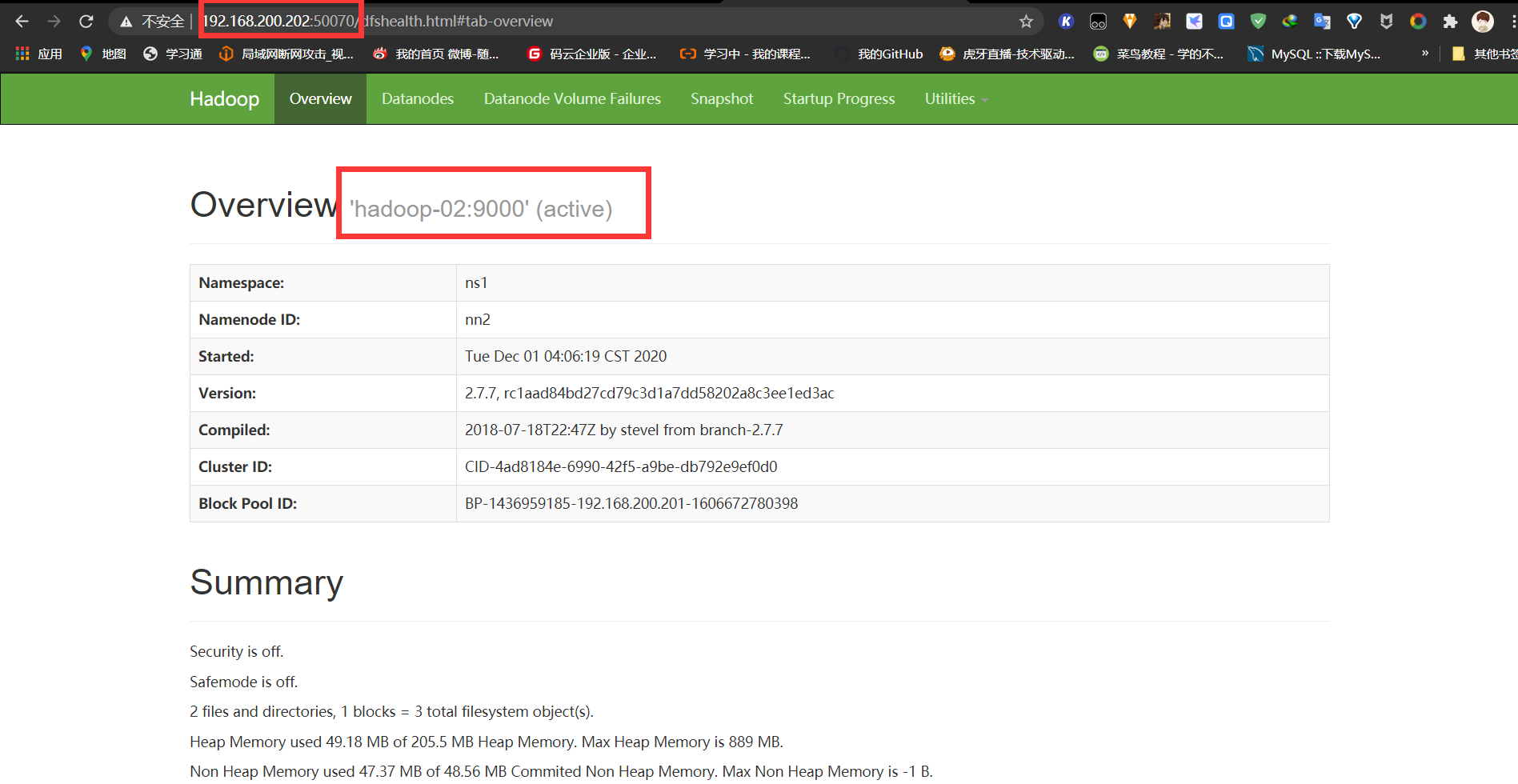Click the Gitee 码云 bookmark icon
Viewport: 1518px width, 784px height.
pyautogui.click(x=533, y=53)
